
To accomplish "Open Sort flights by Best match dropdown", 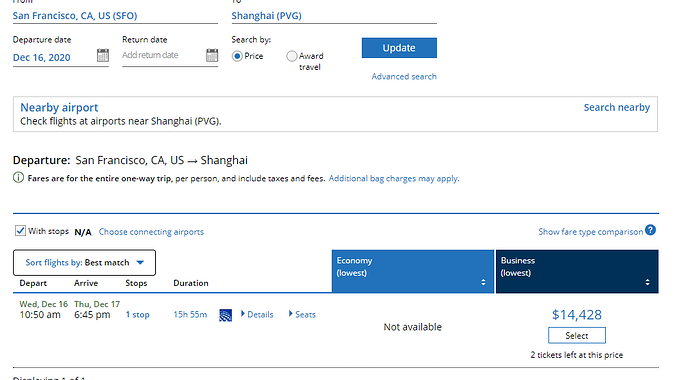I will point(84,263).
